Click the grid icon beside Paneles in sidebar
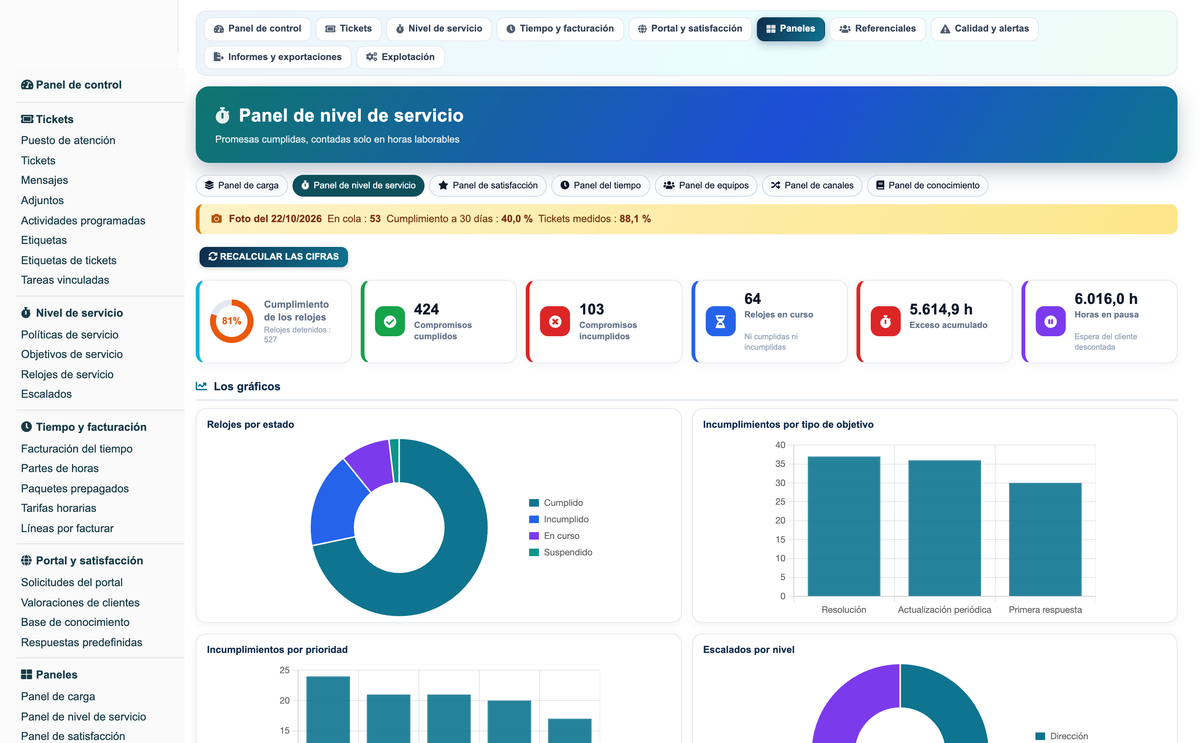Screen dimensions: 1200x743 [x=27, y=675]
